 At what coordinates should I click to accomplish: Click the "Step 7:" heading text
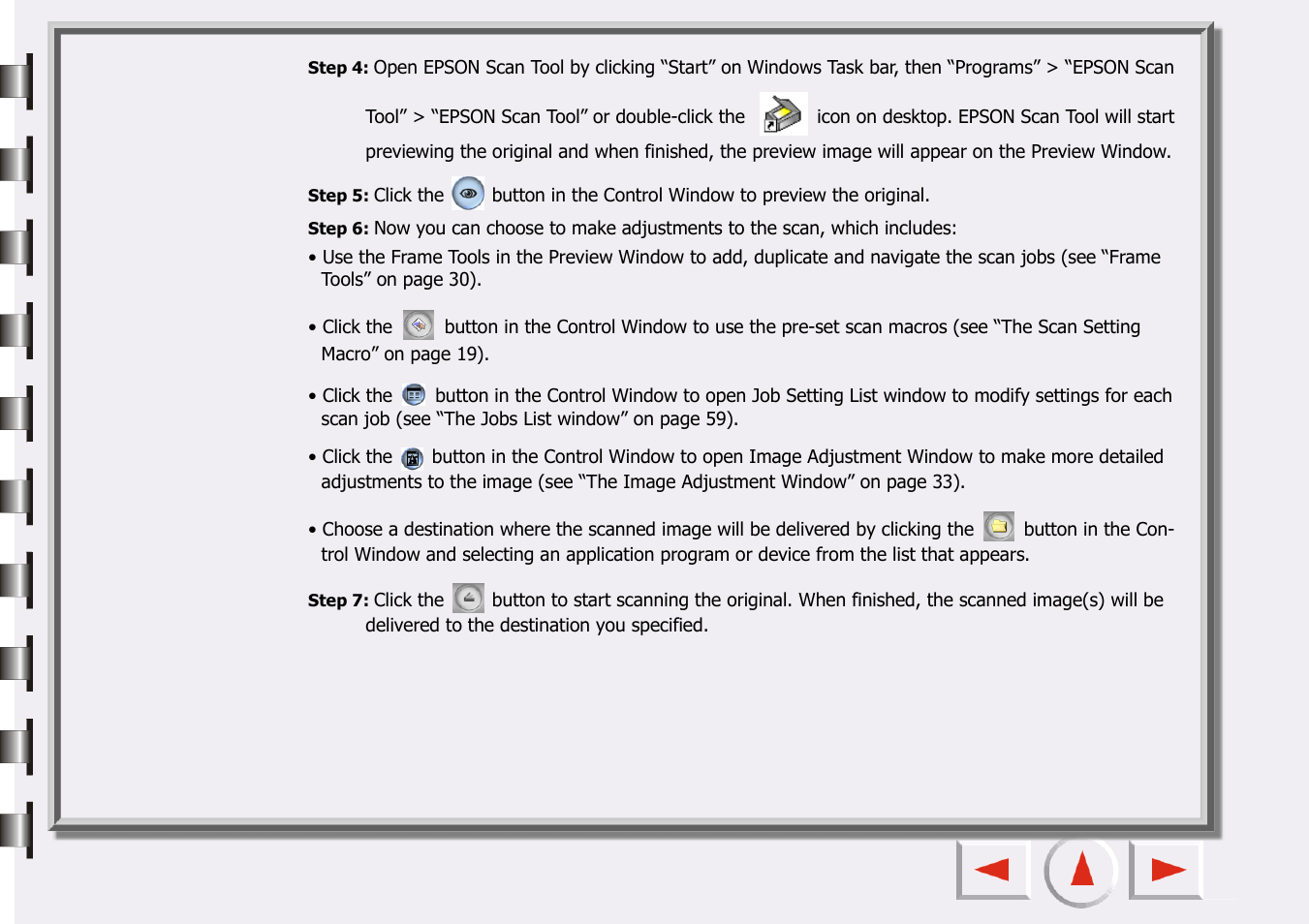click(x=338, y=601)
